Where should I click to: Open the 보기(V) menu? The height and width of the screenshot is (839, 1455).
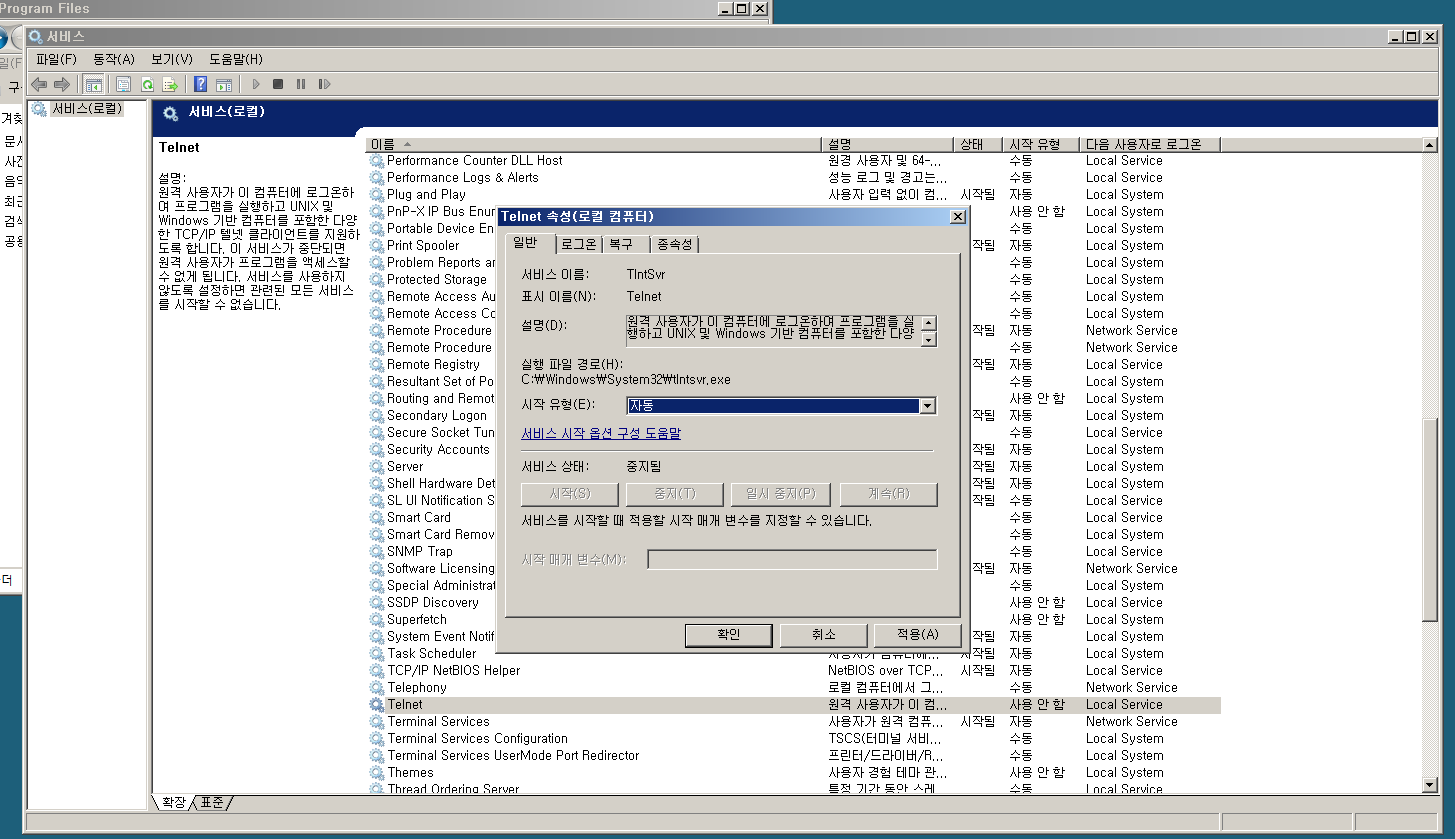point(171,59)
